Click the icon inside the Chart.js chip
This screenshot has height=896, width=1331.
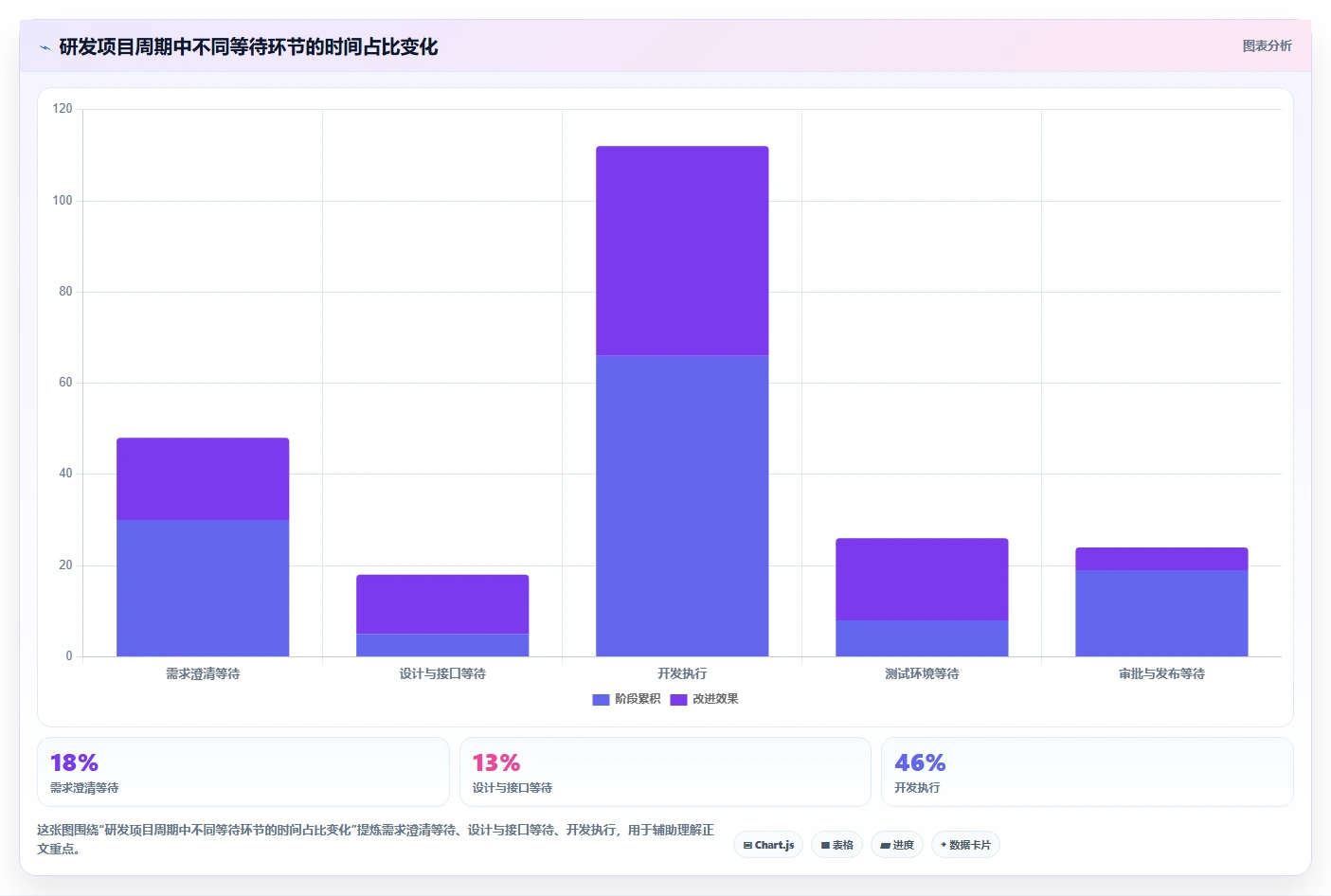click(747, 845)
